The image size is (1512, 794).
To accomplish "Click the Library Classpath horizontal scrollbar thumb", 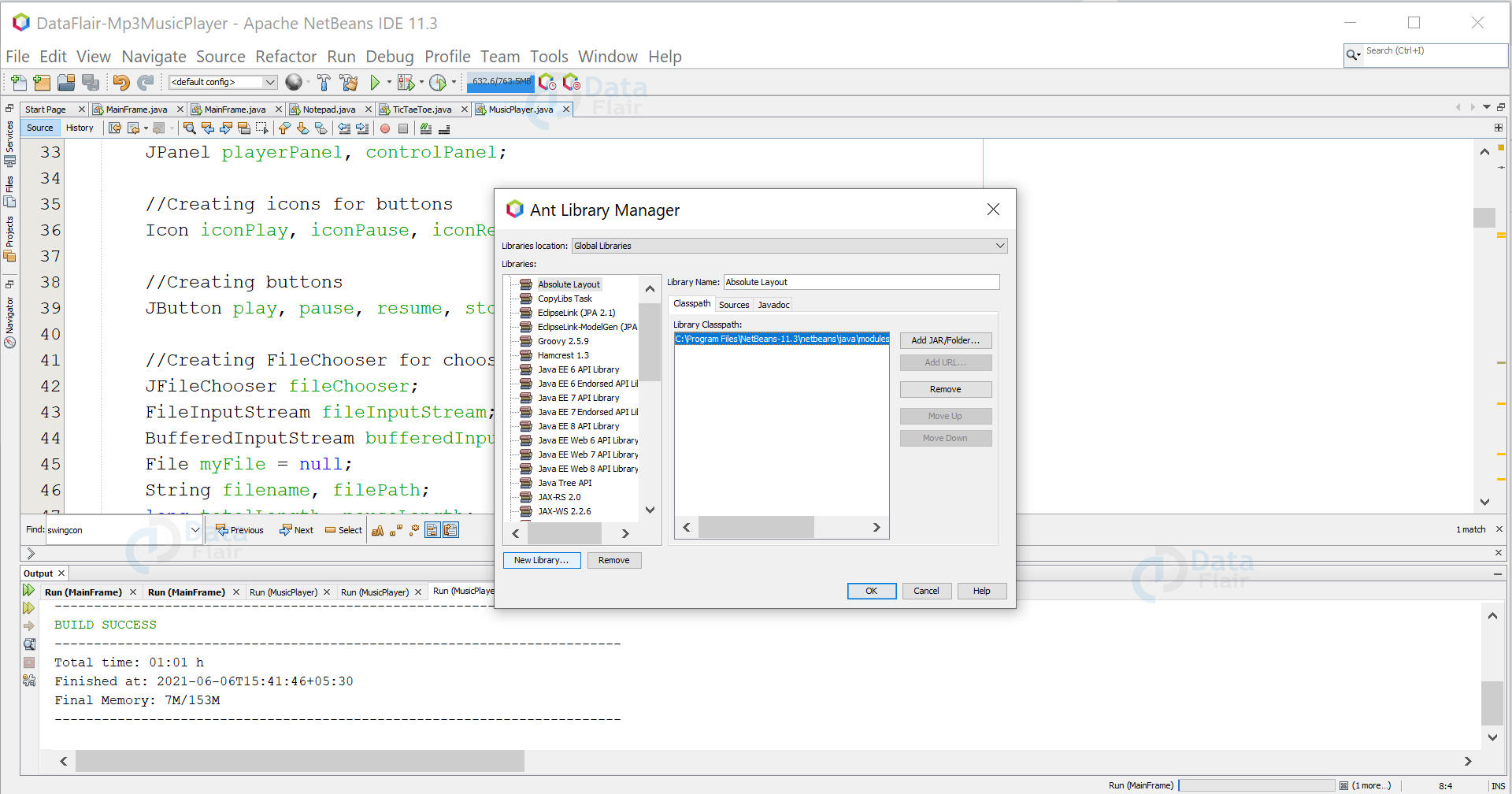I will coord(756,527).
